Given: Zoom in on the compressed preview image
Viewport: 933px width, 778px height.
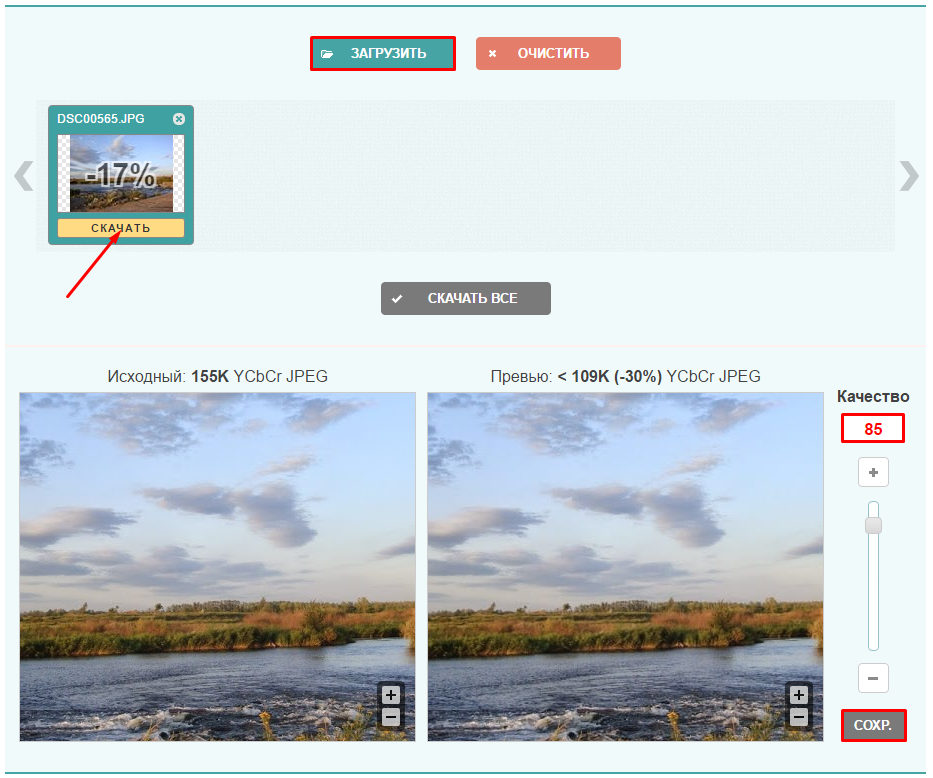Looking at the screenshot, I should (799, 695).
